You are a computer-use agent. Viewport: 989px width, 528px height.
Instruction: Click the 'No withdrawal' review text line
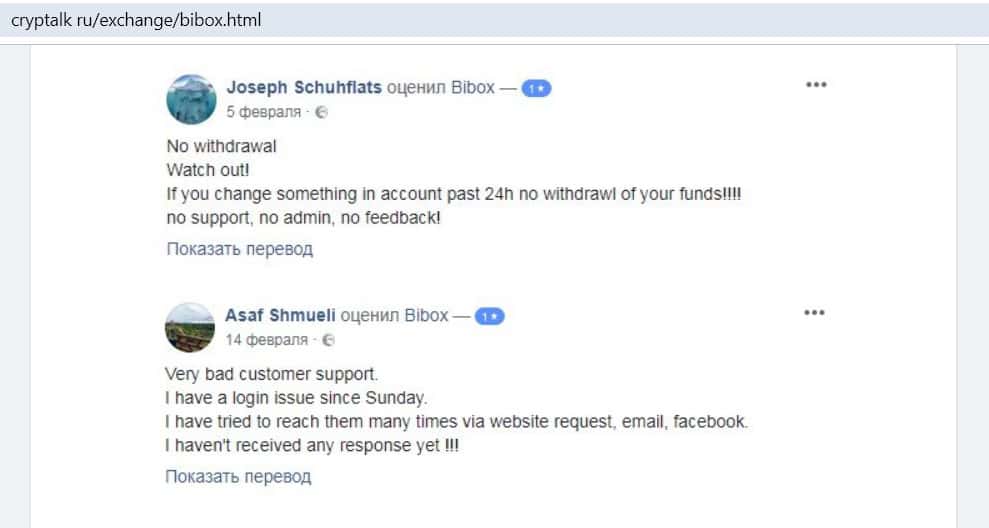[x=221, y=146]
